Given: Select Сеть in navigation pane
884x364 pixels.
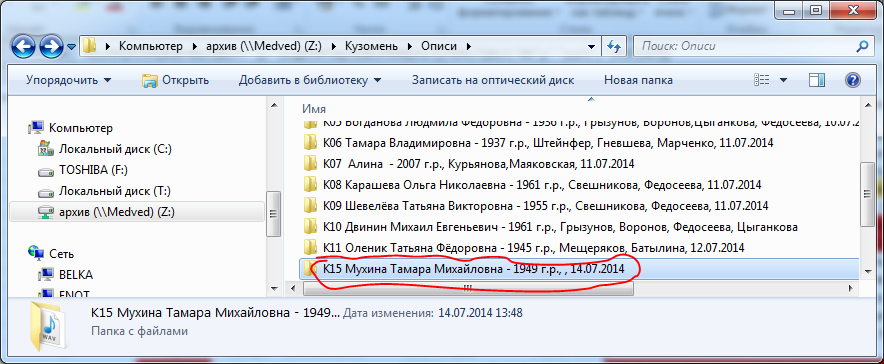Looking at the screenshot, I should [61, 254].
